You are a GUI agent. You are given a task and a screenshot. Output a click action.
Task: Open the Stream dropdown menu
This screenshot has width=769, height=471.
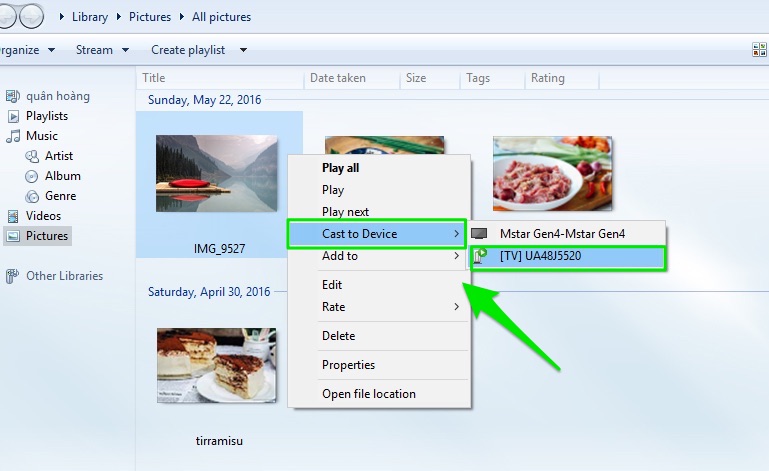pos(103,50)
